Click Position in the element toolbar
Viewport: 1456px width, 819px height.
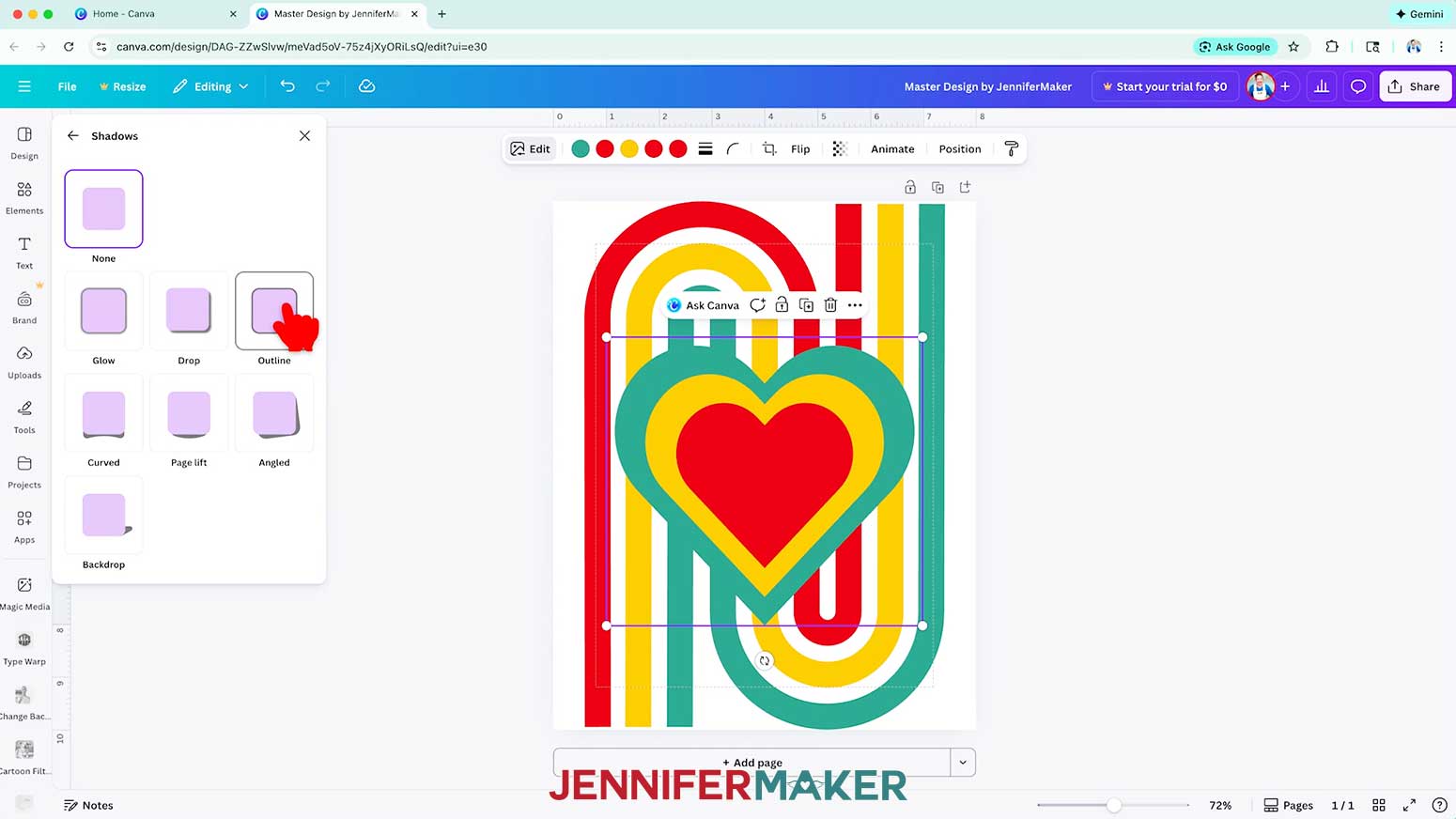pyautogui.click(x=960, y=148)
